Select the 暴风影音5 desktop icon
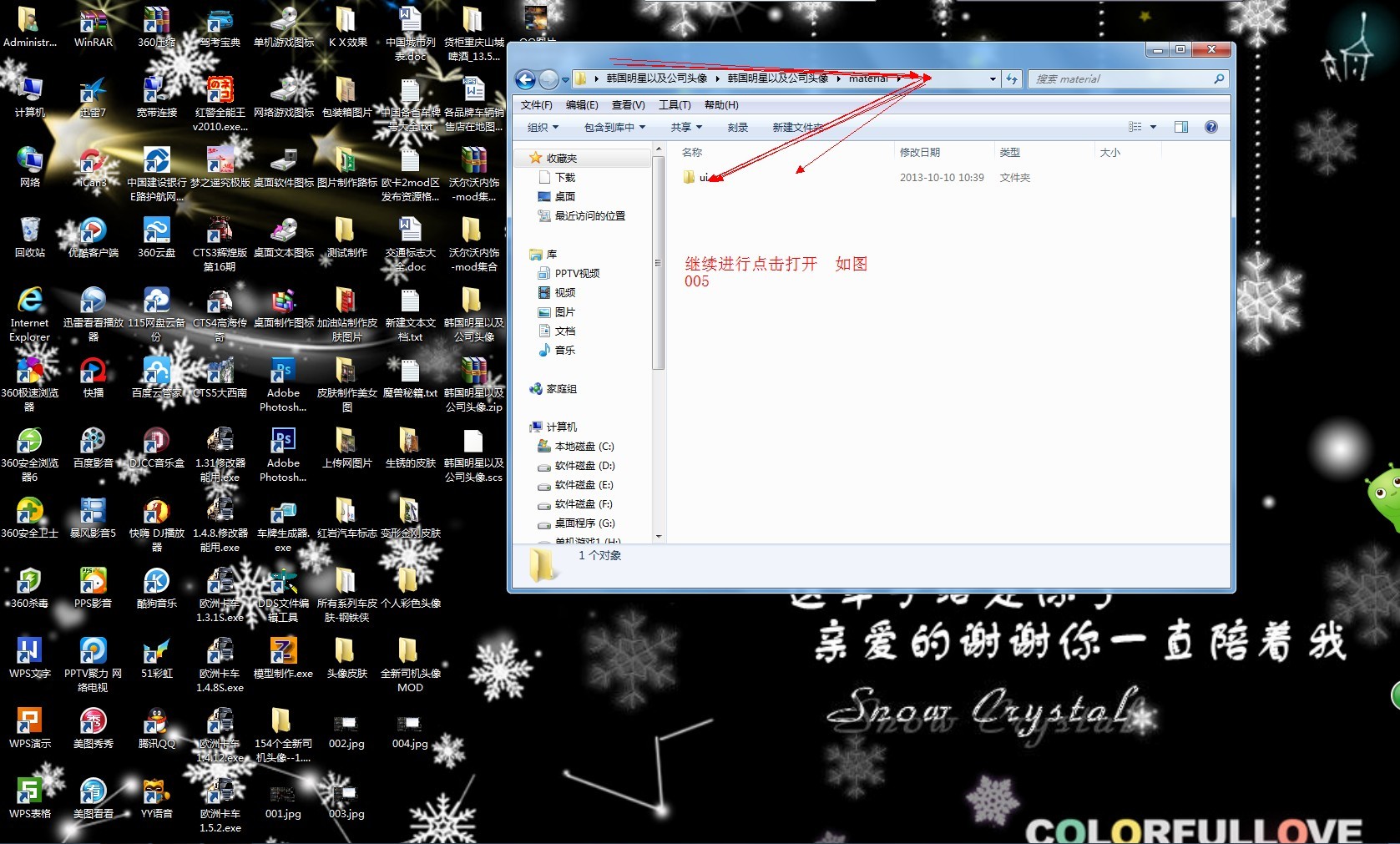 click(94, 518)
